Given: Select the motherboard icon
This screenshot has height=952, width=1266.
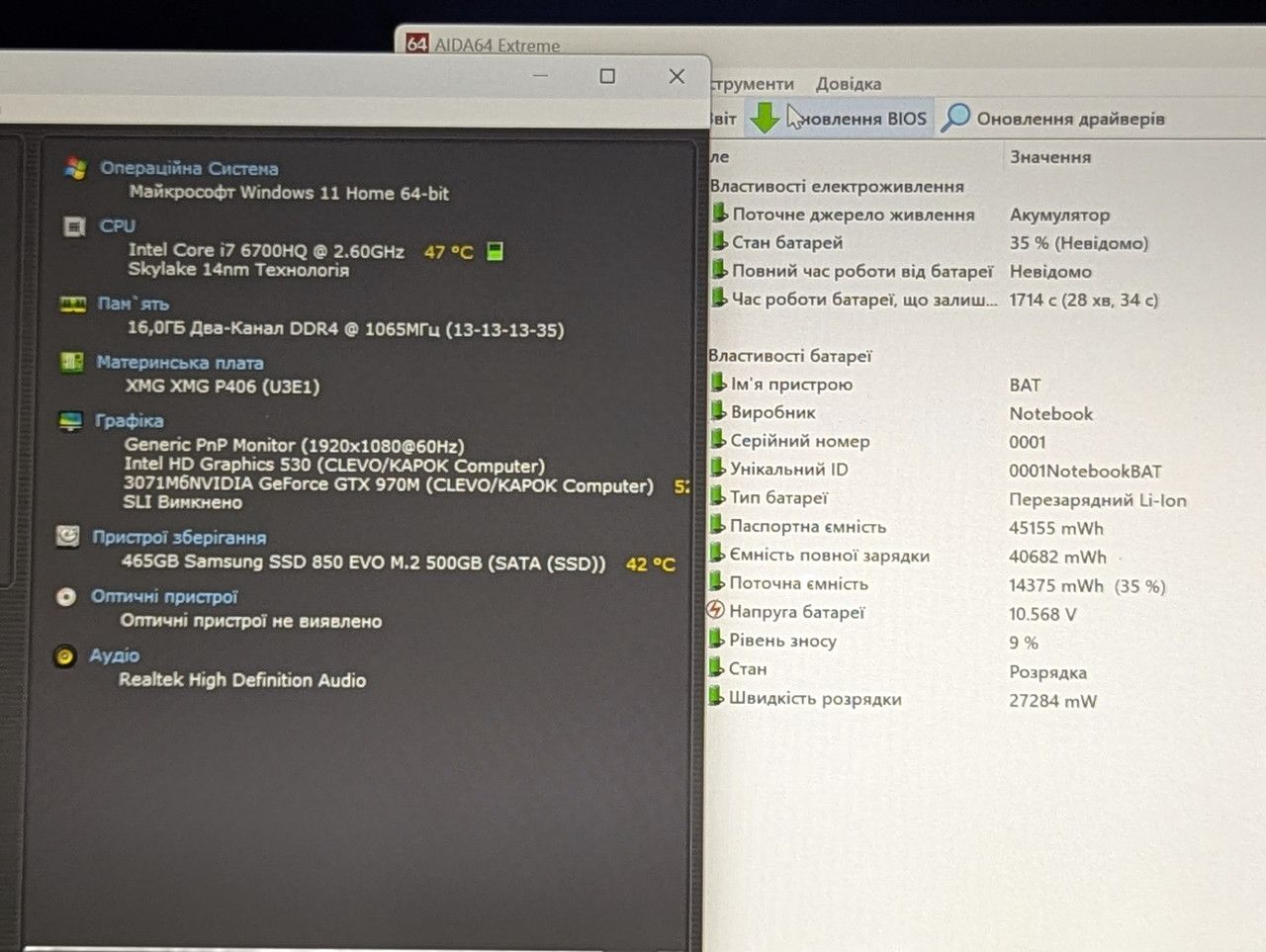Looking at the screenshot, I should click(71, 362).
